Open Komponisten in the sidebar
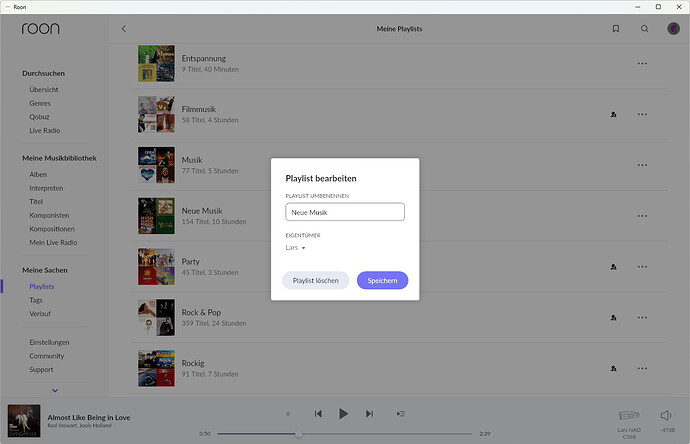This screenshot has width=690, height=444. pos(49,215)
